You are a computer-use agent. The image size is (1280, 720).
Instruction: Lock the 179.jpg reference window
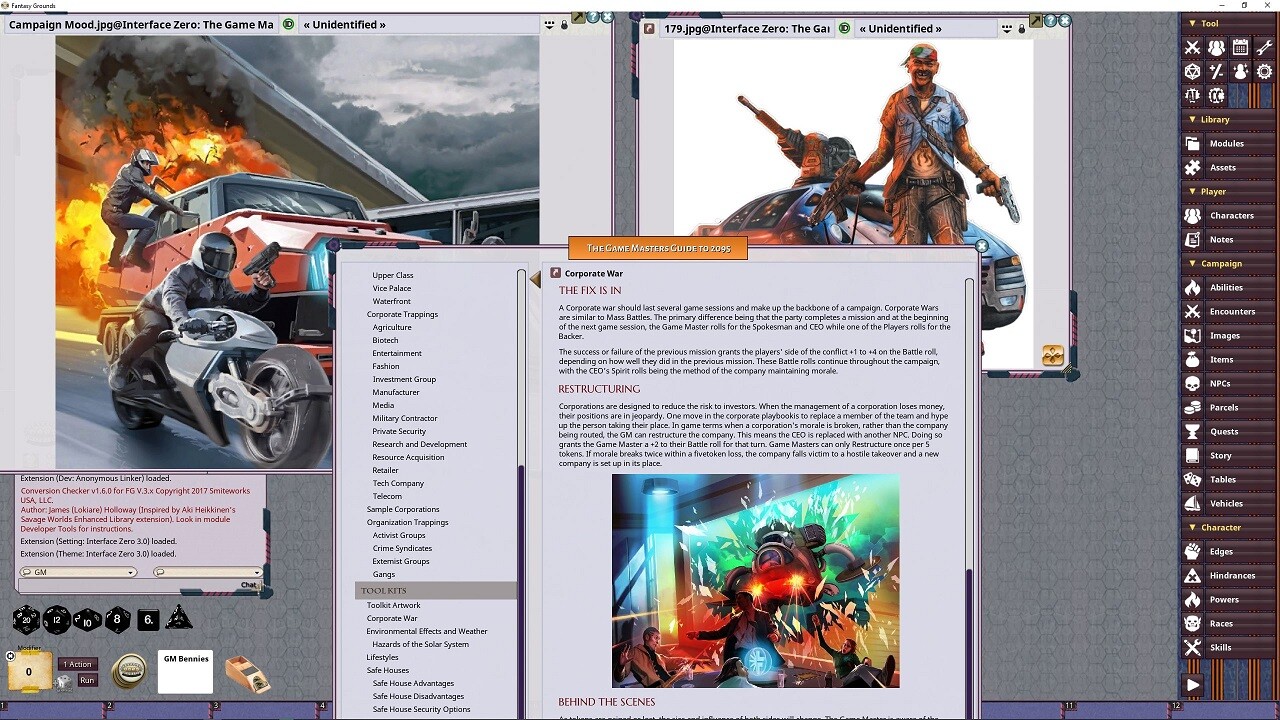1022,28
